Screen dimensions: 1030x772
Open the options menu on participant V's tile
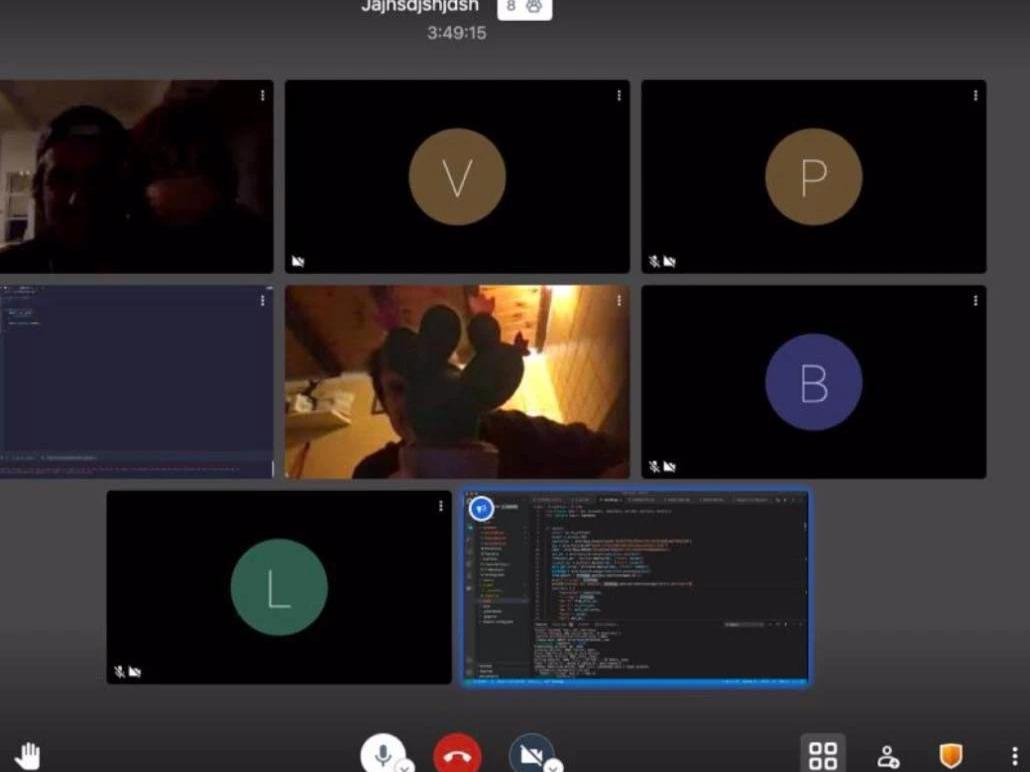tap(619, 95)
